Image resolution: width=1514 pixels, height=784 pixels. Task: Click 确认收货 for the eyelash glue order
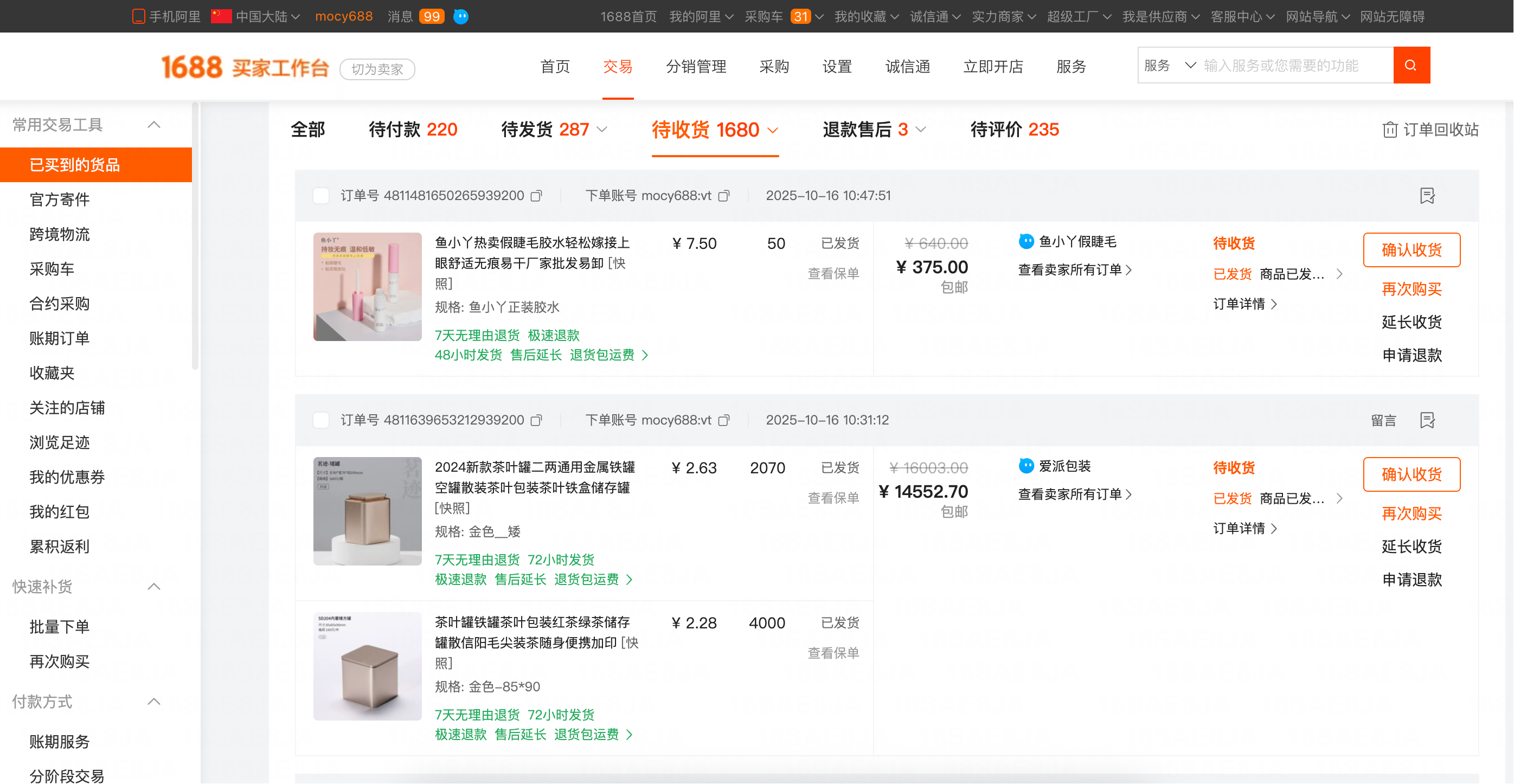(1411, 250)
